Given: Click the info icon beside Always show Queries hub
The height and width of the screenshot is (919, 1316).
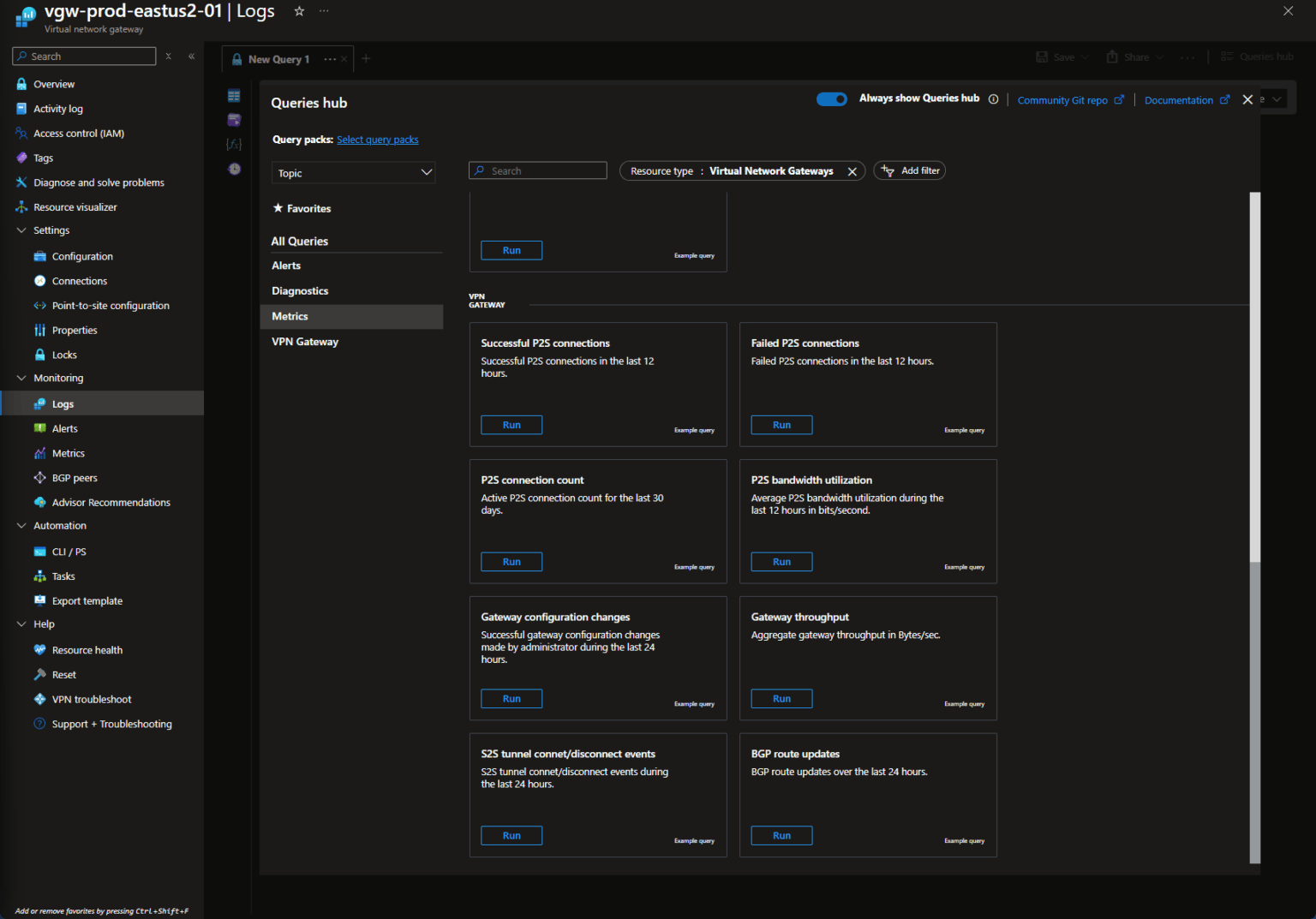Looking at the screenshot, I should [993, 98].
